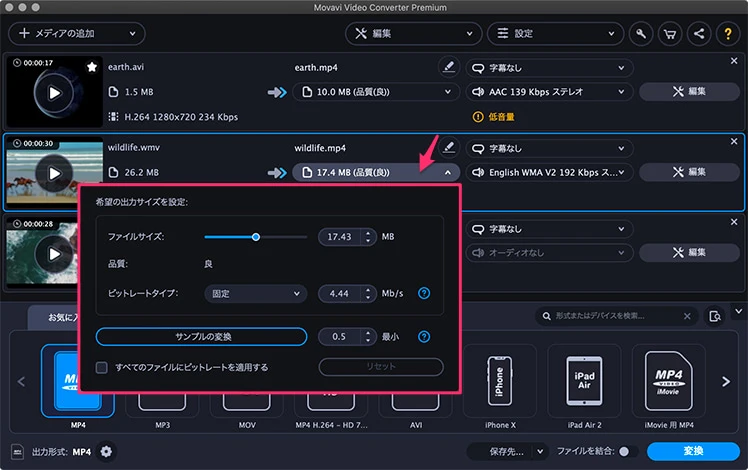This screenshot has width=748, height=470.
Task: Adjust the file size slider handle
Action: pyautogui.click(x=256, y=237)
